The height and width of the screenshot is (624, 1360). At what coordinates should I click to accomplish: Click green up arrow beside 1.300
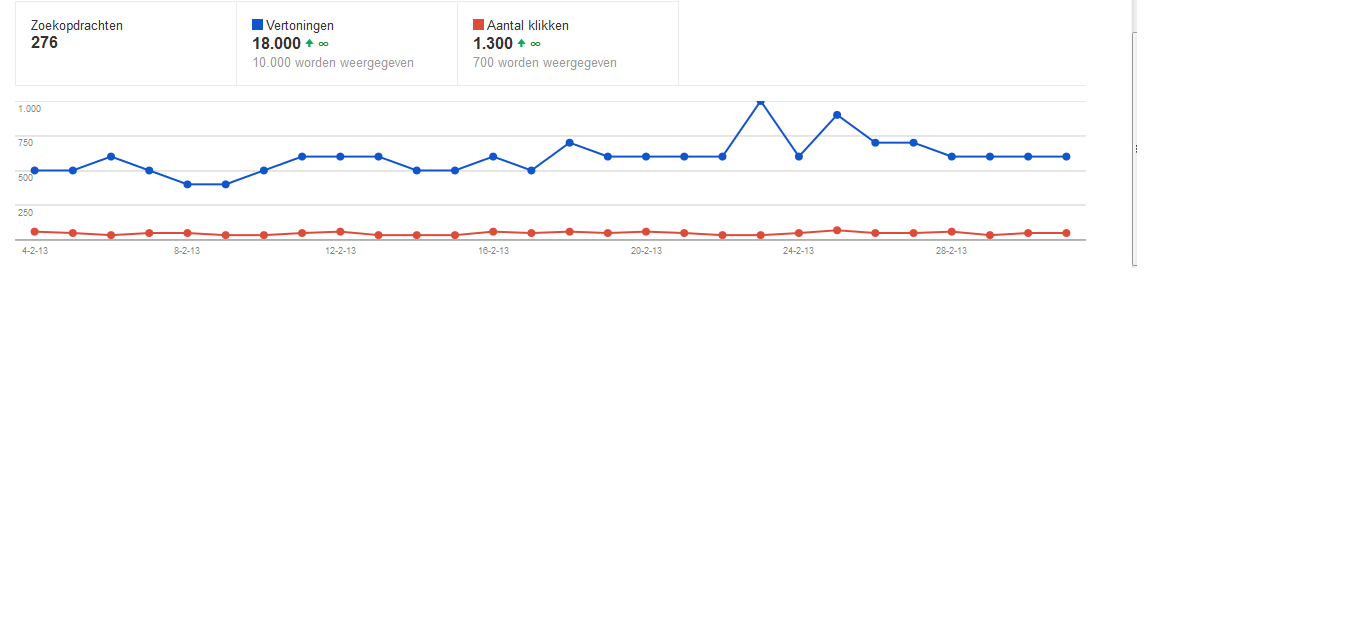click(x=521, y=44)
